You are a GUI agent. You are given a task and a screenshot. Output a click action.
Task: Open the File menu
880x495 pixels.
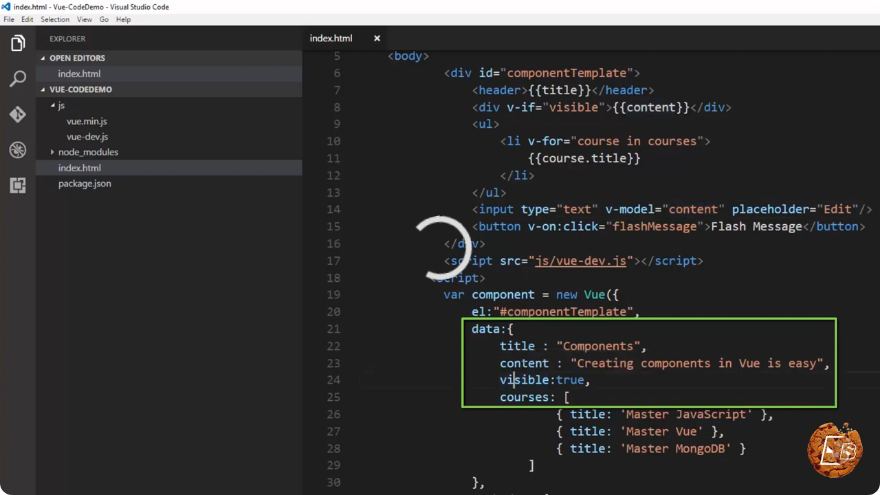coord(9,19)
